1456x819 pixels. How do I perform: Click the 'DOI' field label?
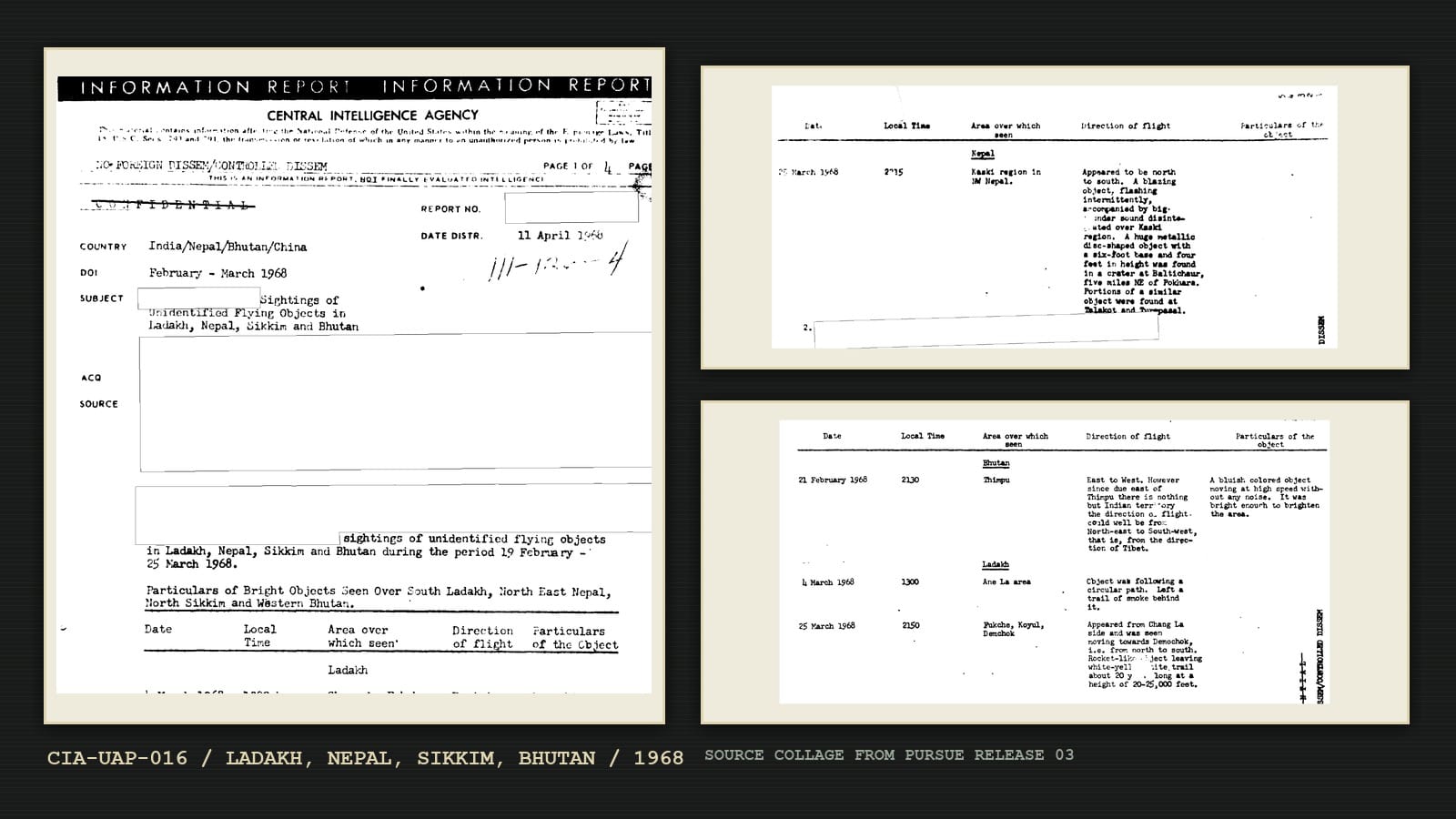[88, 273]
